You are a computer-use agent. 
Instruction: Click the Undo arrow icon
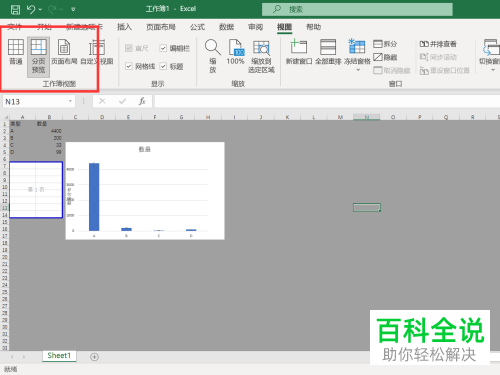31,9
